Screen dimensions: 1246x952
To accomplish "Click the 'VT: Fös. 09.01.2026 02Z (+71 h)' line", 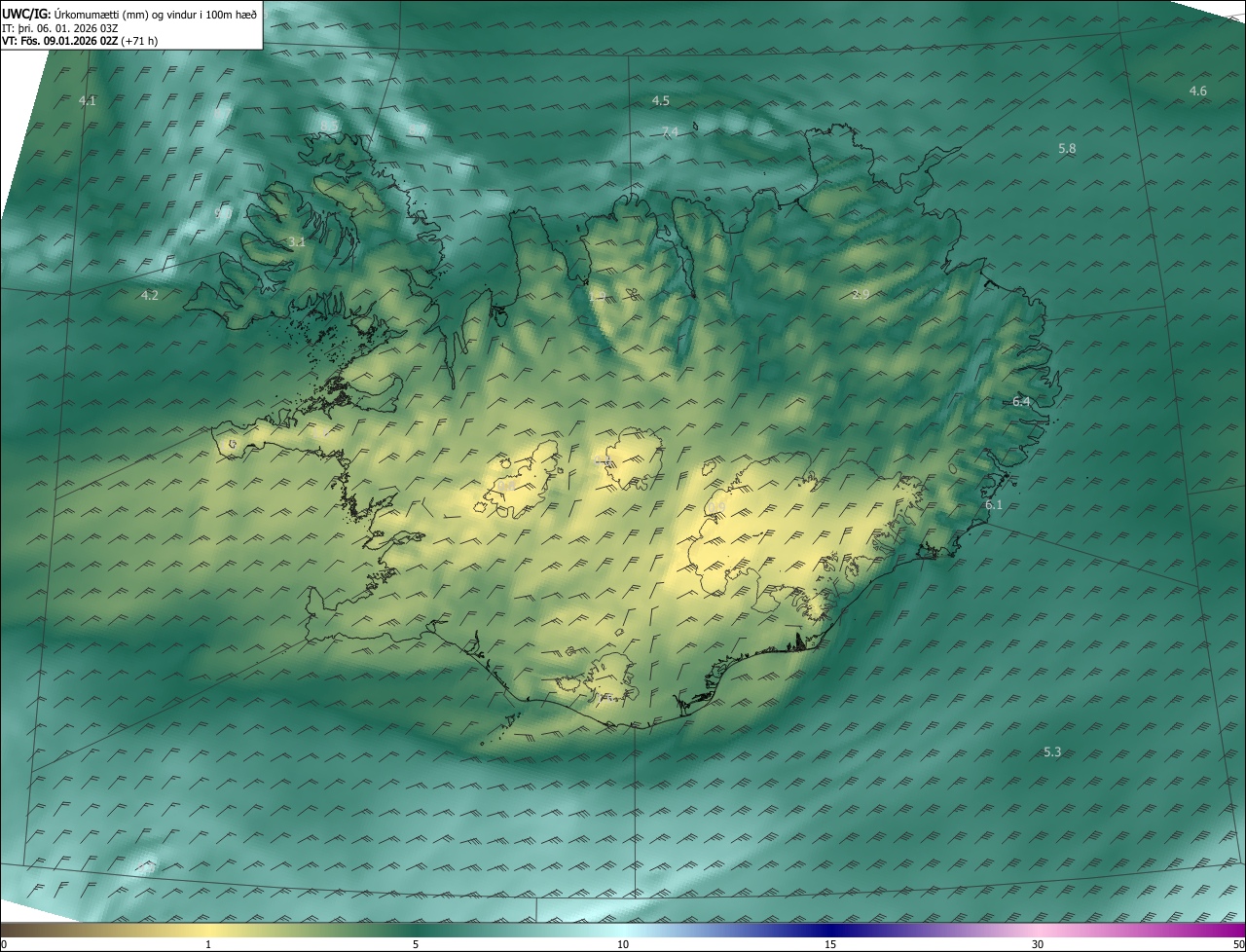I will coord(81,41).
